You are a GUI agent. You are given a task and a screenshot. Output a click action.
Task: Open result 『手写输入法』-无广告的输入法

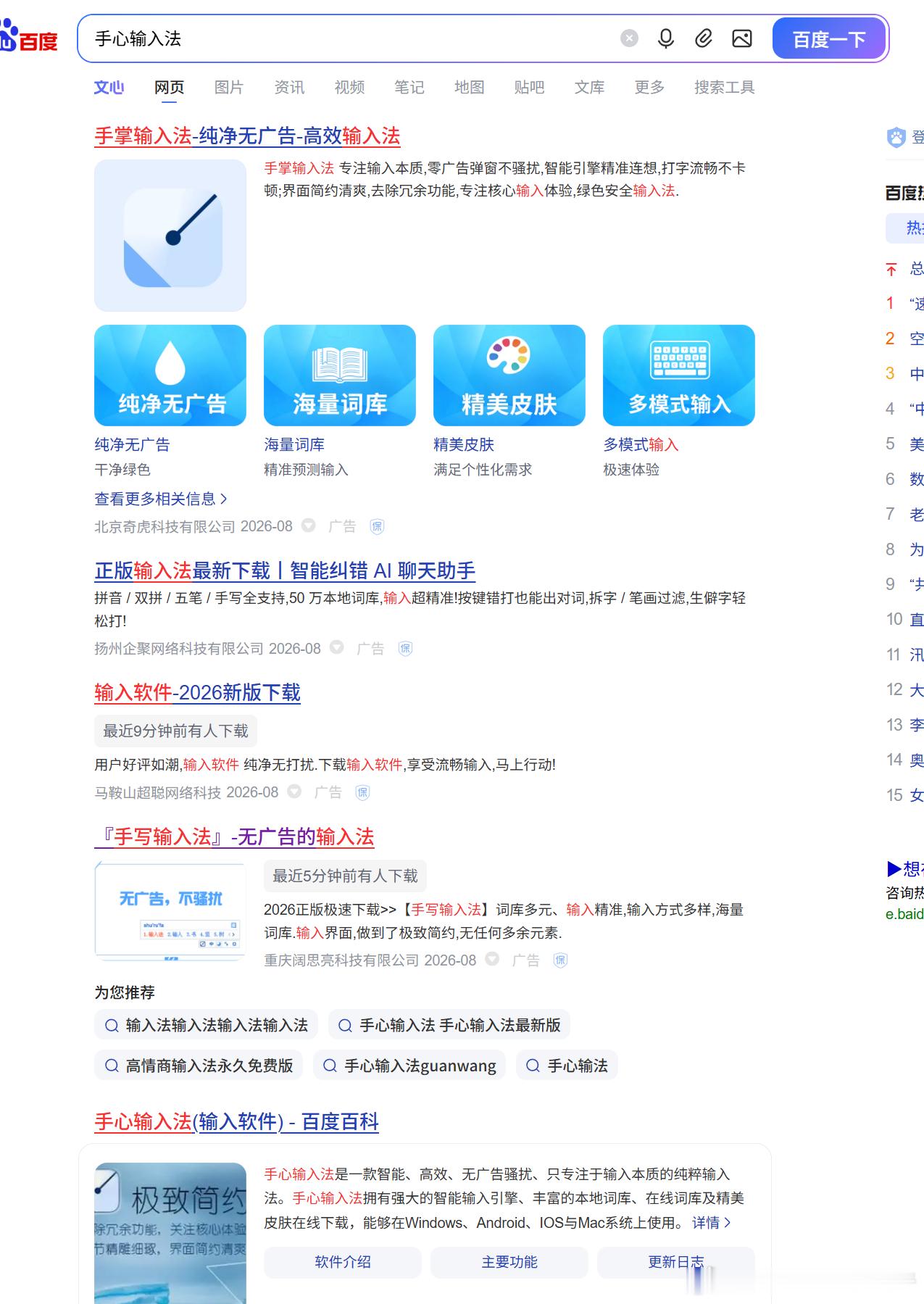pyautogui.click(x=234, y=836)
